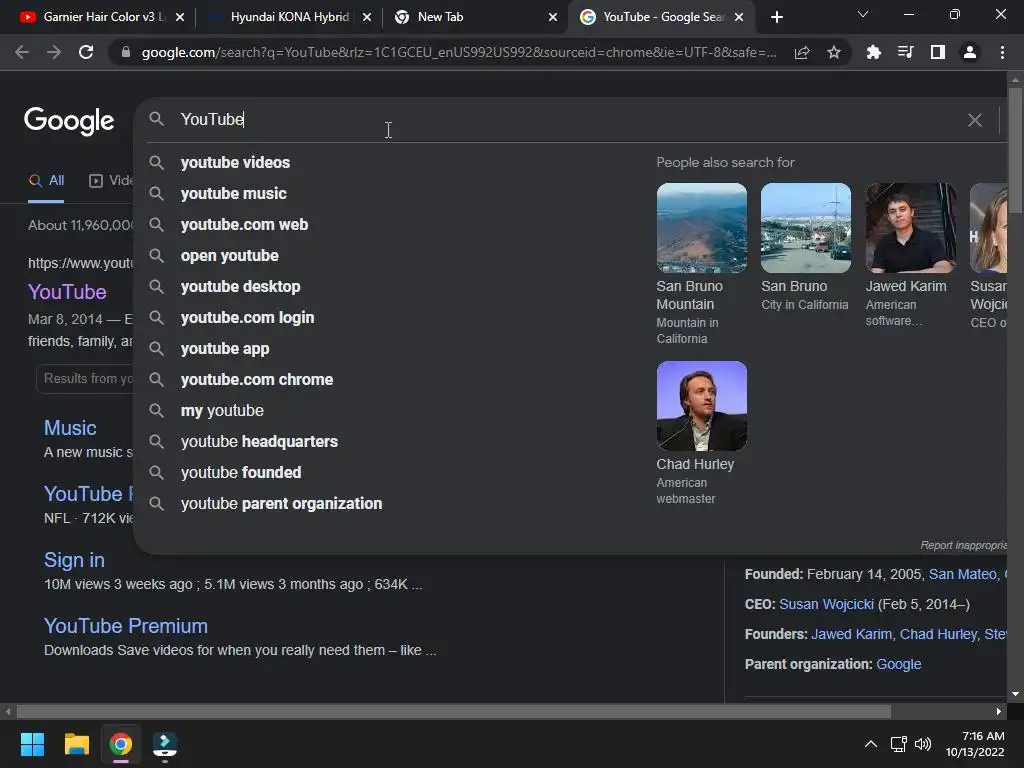The height and width of the screenshot is (768, 1024).
Task: Open the Extensions puzzle icon
Action: click(873, 52)
